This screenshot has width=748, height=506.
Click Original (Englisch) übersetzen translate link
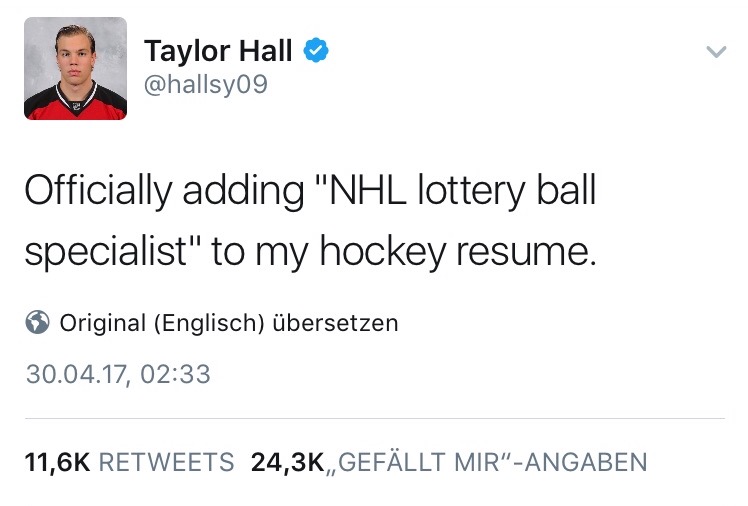point(229,323)
